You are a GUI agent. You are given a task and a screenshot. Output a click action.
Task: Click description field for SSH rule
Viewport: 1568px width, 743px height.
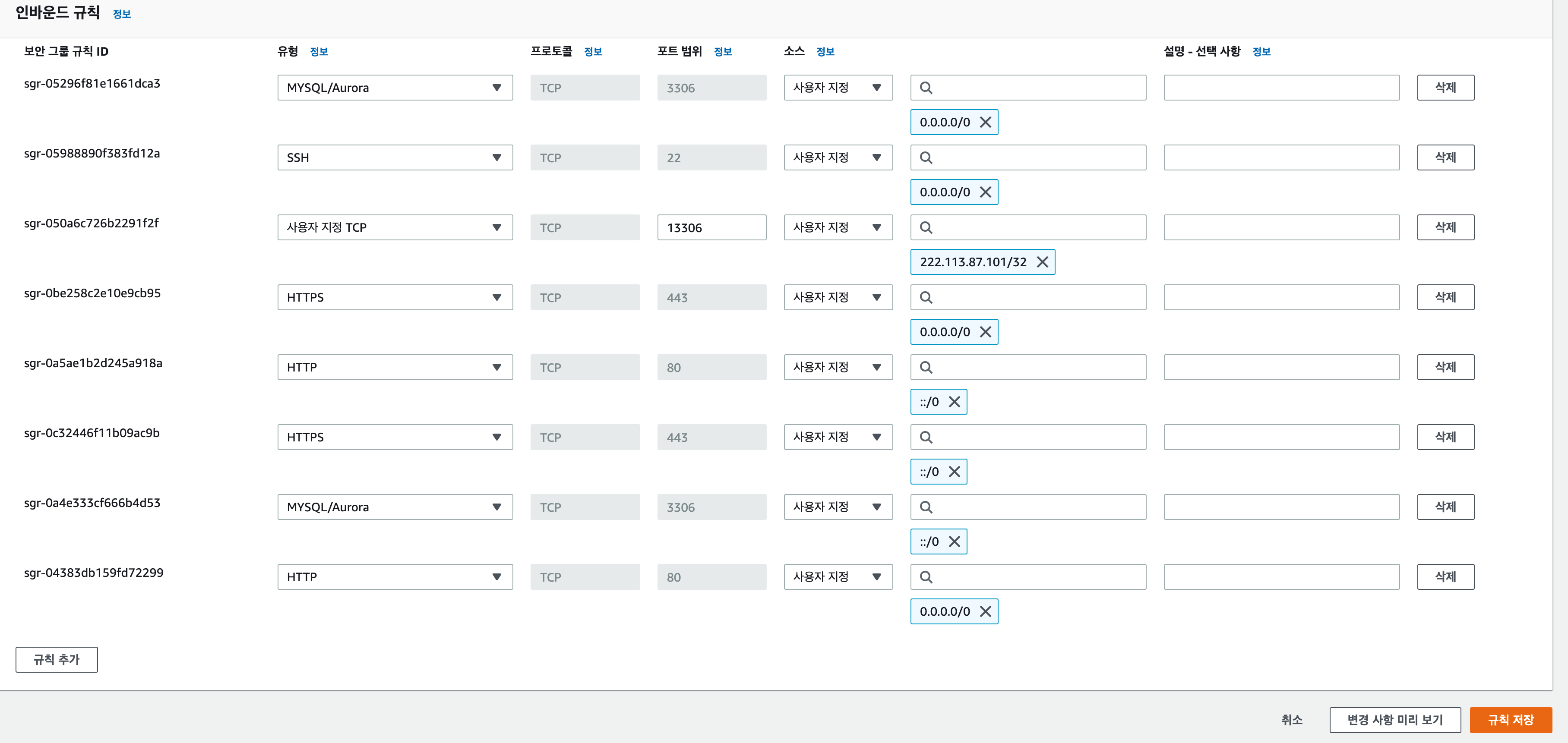[1281, 157]
